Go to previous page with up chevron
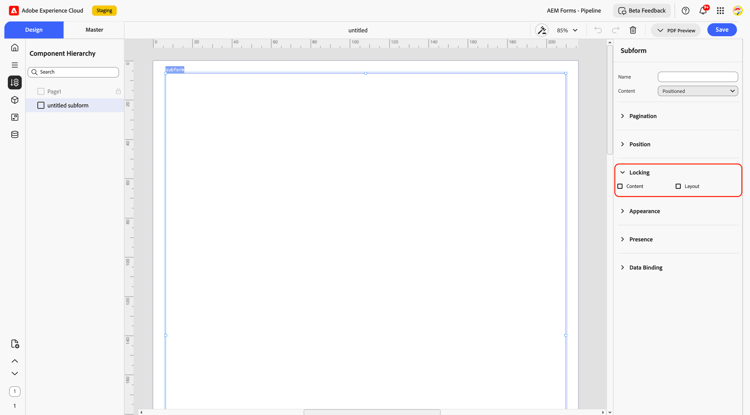 tap(15, 361)
